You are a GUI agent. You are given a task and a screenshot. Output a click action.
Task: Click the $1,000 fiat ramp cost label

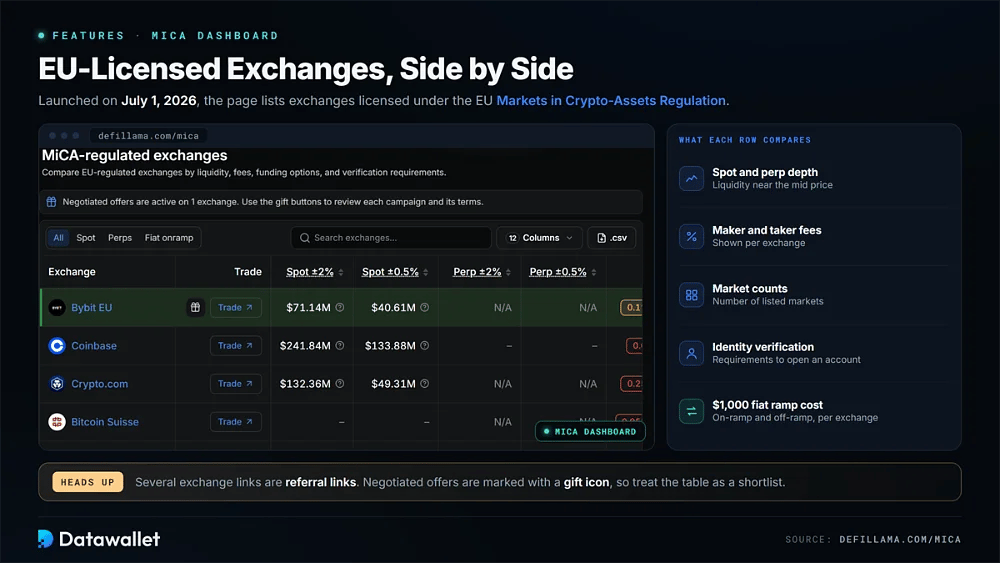point(767,405)
